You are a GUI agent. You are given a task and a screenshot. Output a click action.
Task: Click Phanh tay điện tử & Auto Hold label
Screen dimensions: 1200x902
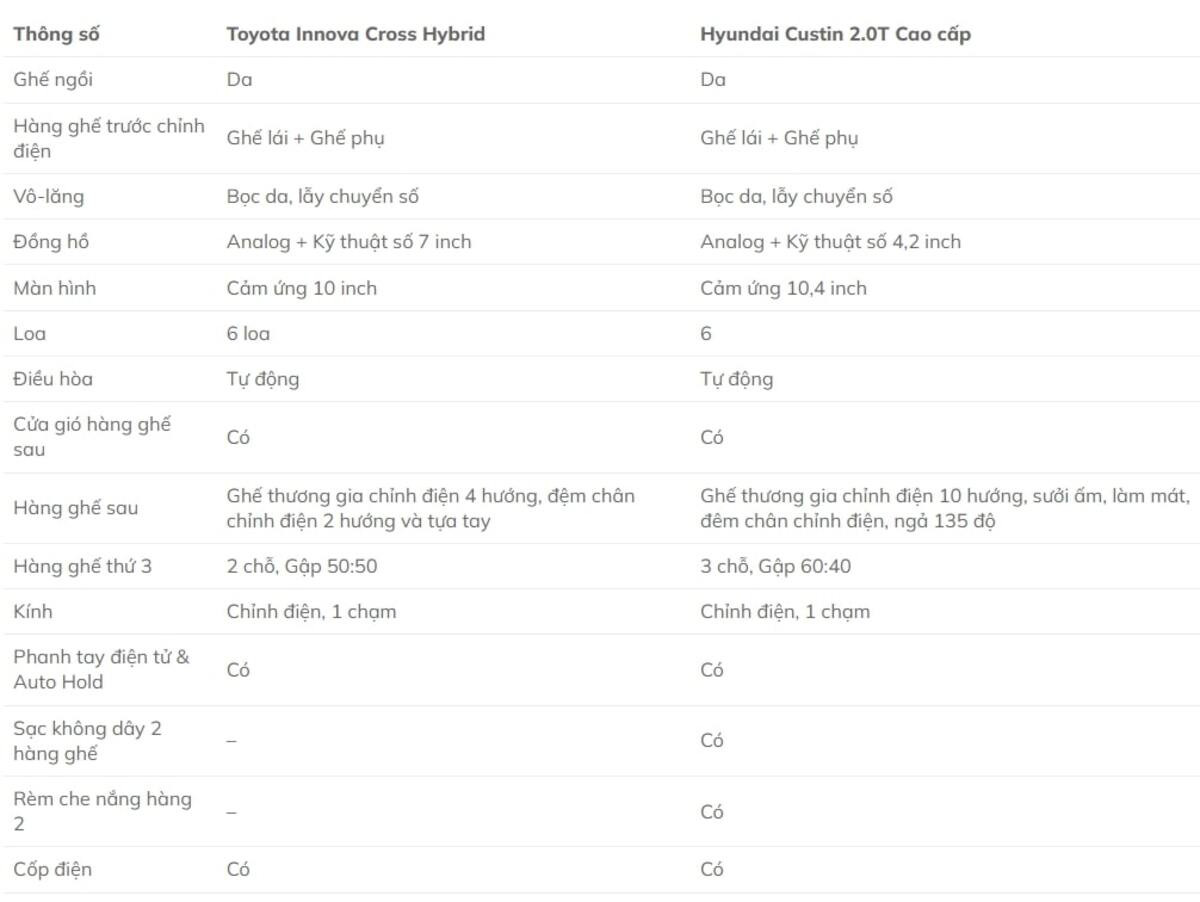pos(101,670)
